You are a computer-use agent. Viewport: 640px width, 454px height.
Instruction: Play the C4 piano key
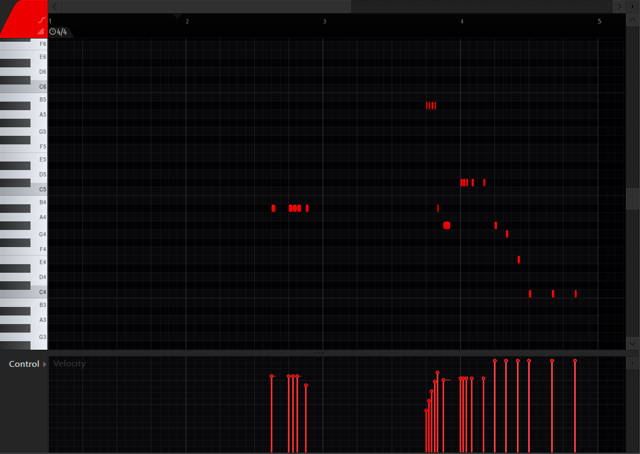tap(24, 292)
